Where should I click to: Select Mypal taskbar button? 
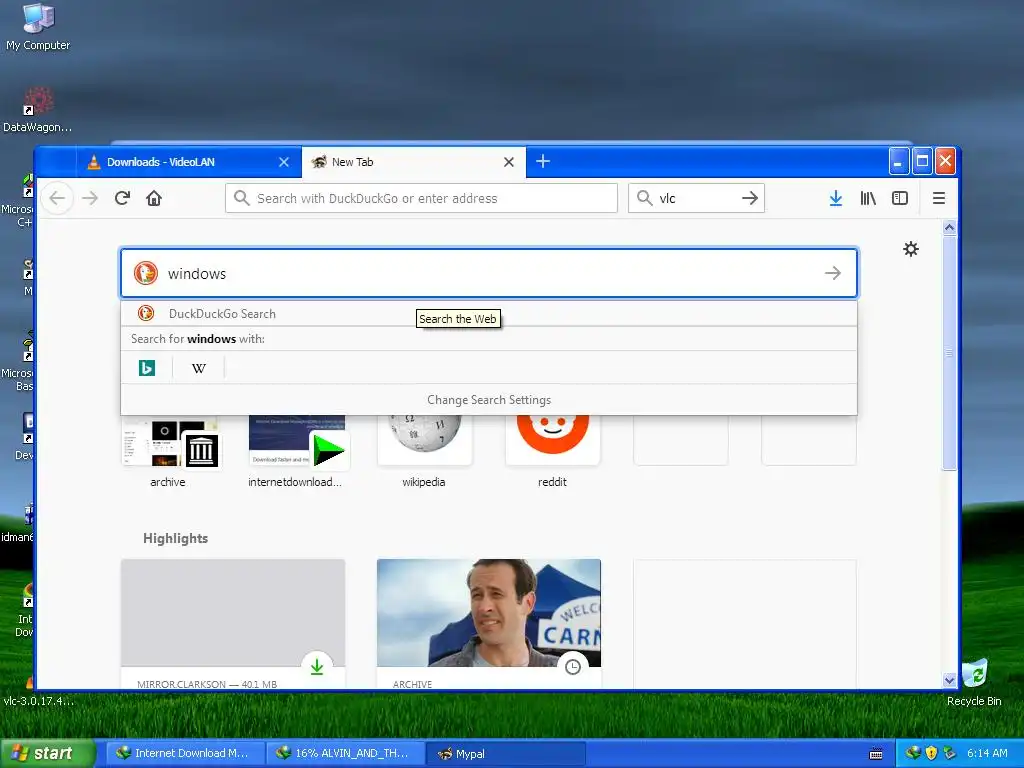click(x=506, y=753)
